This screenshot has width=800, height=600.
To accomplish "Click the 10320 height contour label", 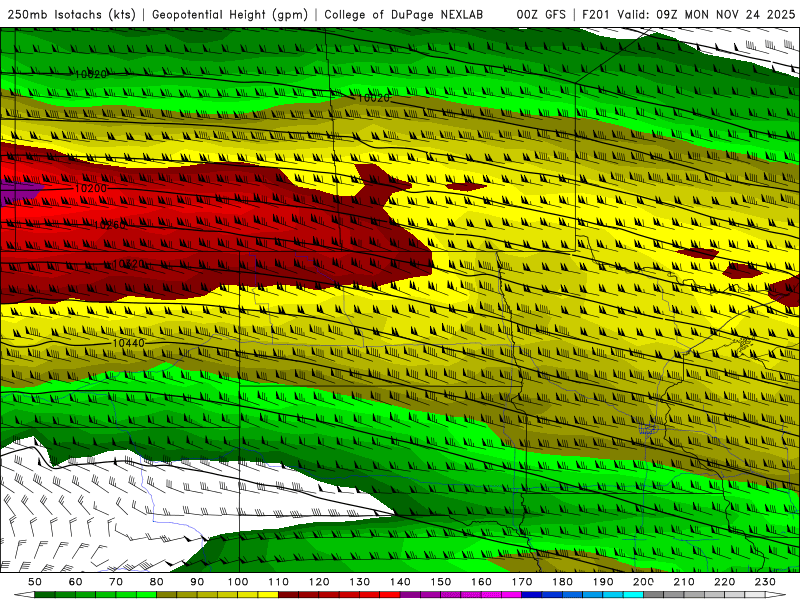I will click(128, 264).
